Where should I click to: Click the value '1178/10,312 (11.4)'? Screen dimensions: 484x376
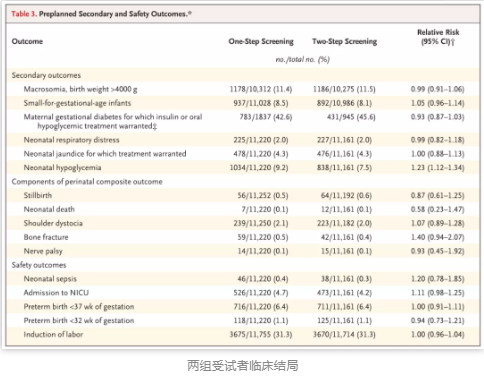261,89
